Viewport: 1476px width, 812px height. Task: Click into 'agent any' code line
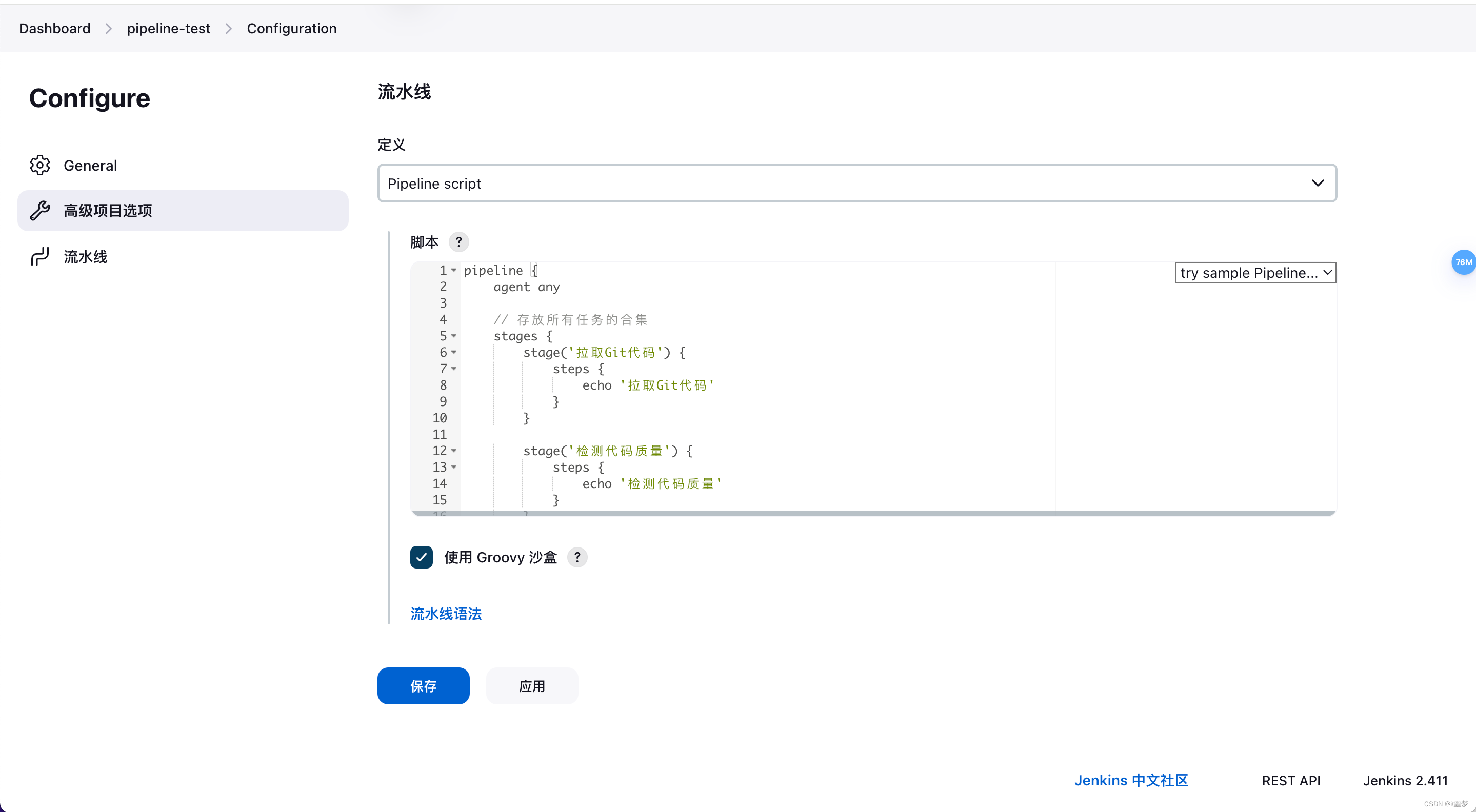526,287
